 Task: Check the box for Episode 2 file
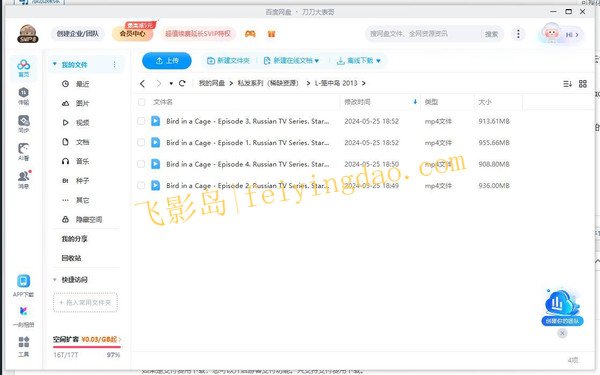pyautogui.click(x=141, y=185)
